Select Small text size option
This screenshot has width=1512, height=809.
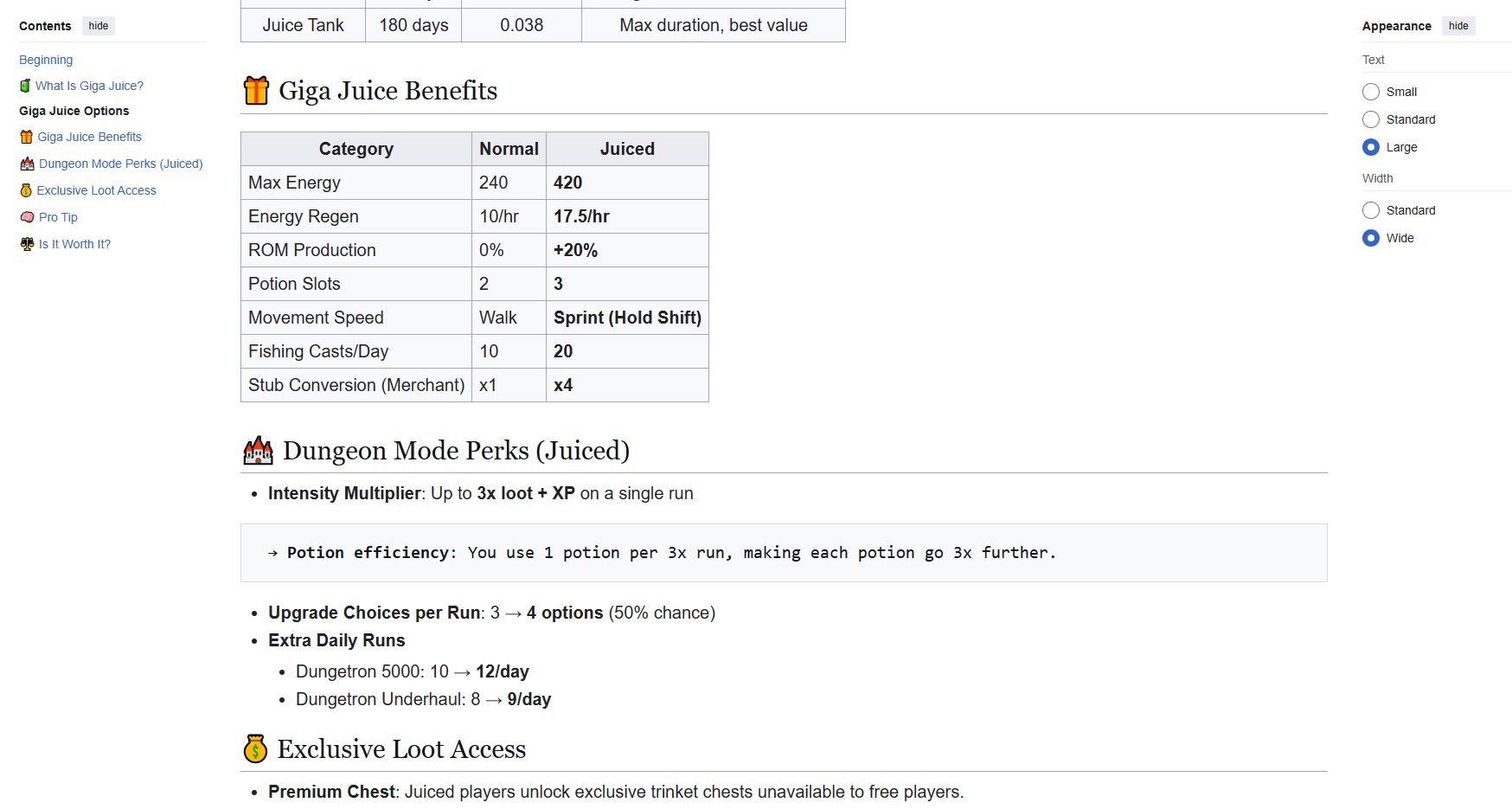[x=1371, y=92]
